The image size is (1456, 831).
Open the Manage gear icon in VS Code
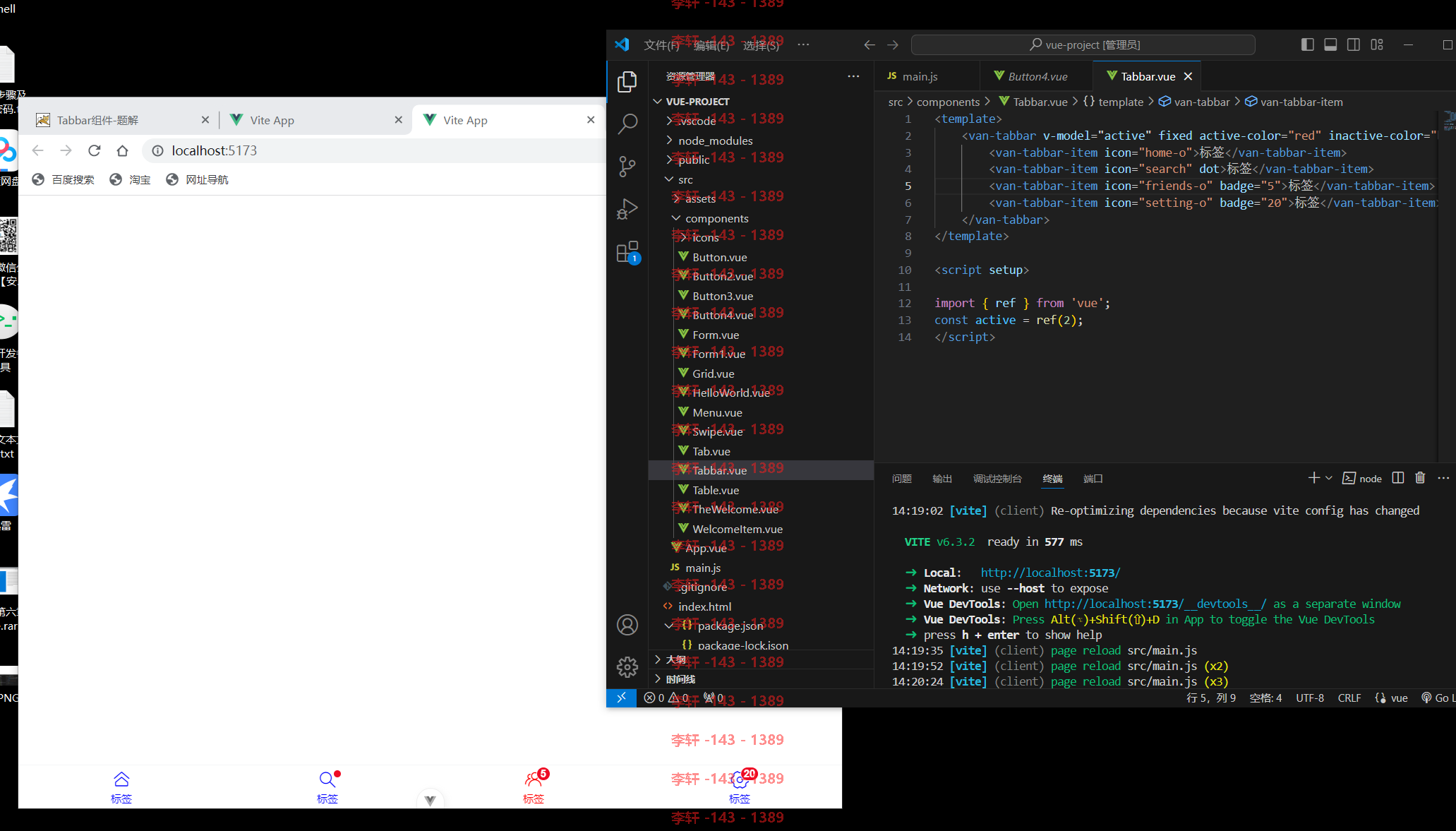click(x=627, y=667)
